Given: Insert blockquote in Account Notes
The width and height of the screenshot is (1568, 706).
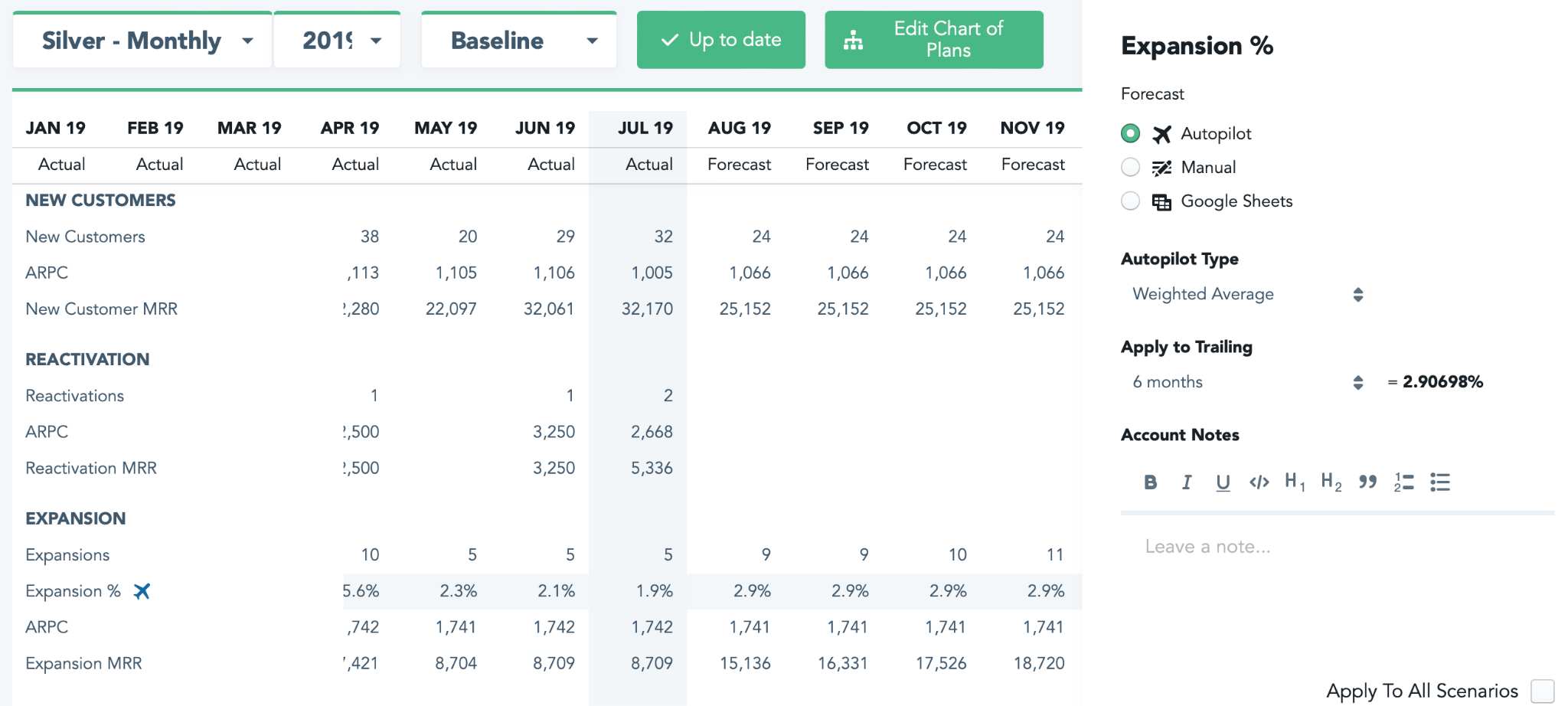Looking at the screenshot, I should [1367, 482].
